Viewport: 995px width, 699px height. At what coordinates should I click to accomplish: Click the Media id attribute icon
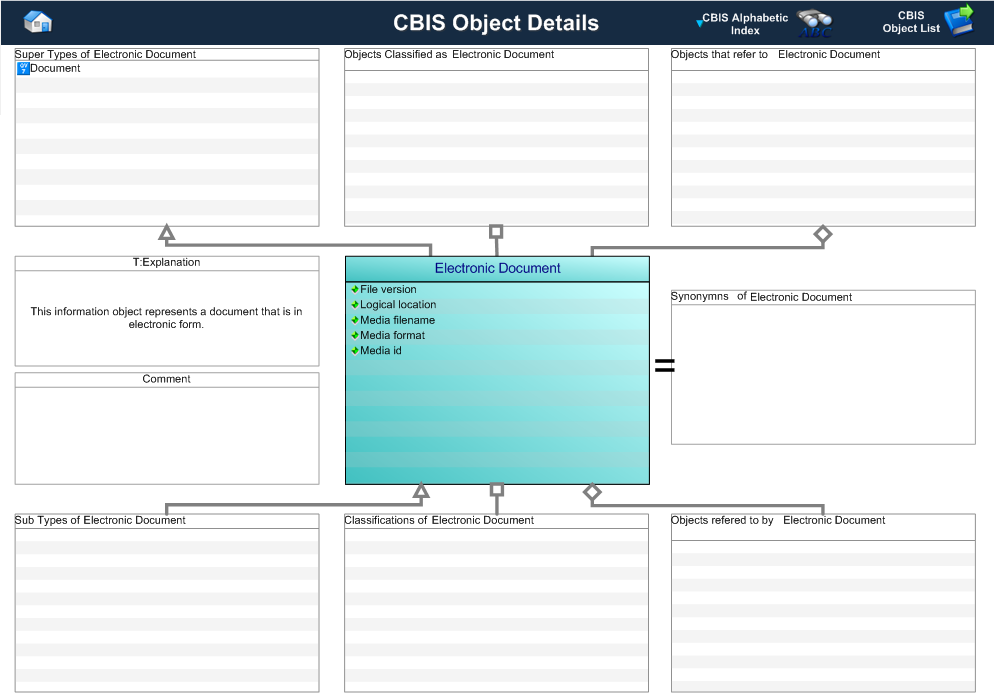pos(355,351)
